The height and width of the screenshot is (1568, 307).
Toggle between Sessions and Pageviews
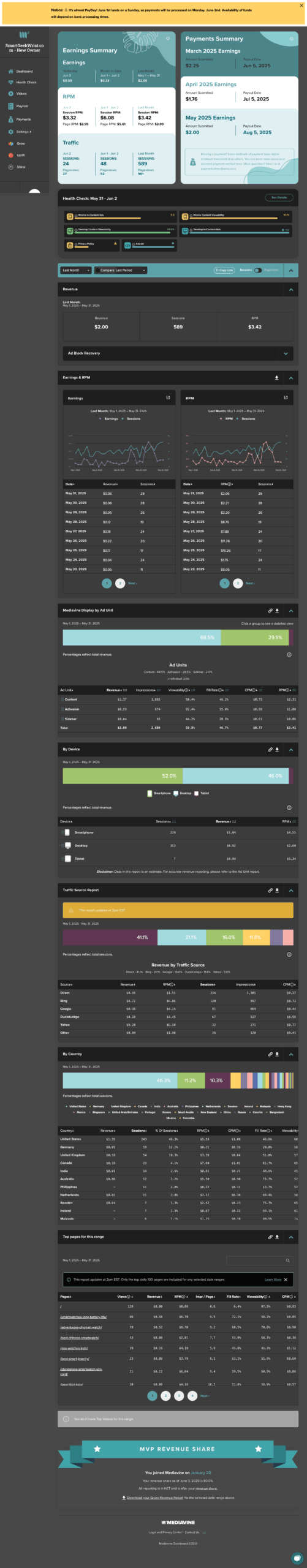258,270
